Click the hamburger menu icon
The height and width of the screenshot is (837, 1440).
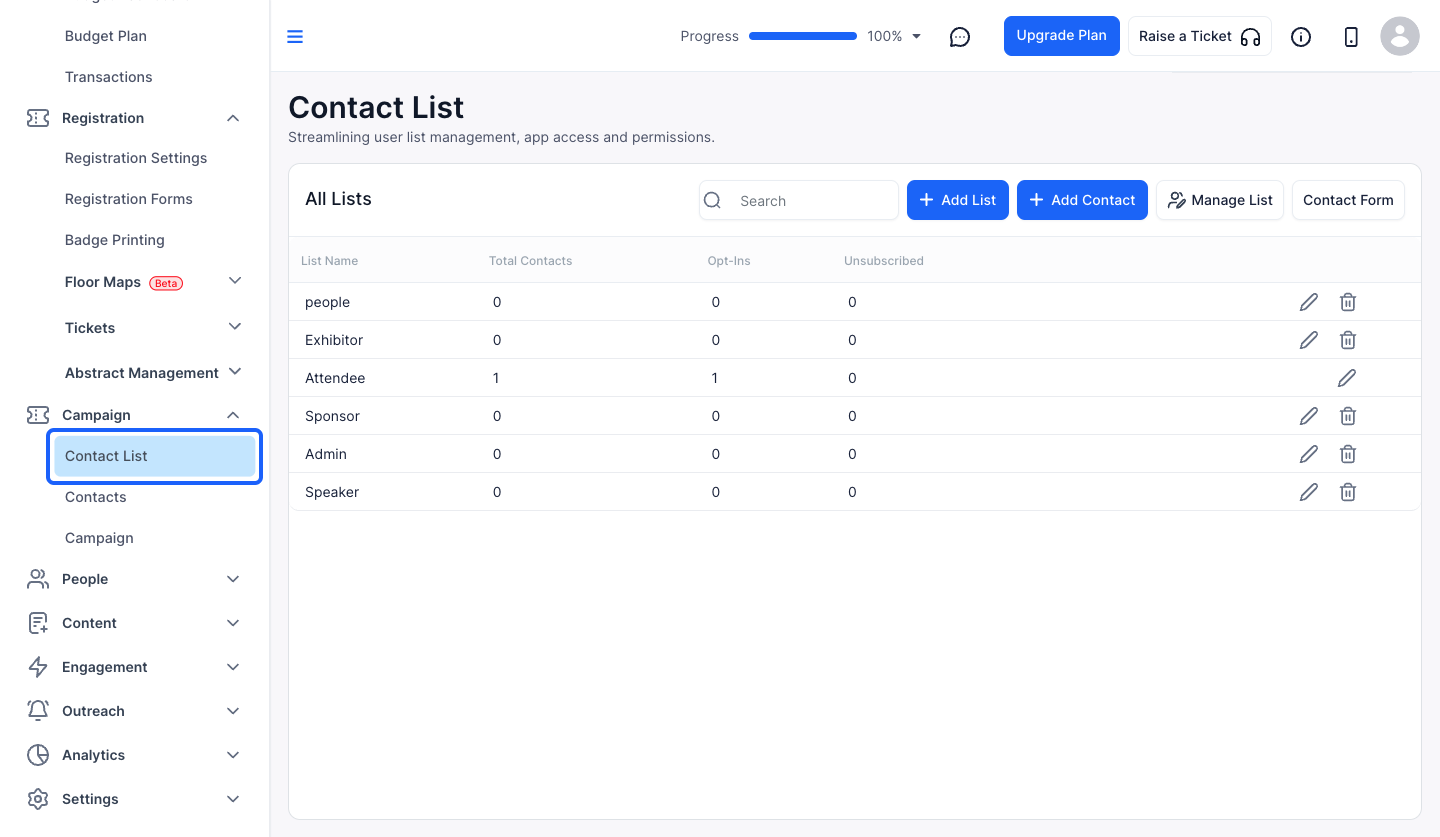[x=295, y=37]
